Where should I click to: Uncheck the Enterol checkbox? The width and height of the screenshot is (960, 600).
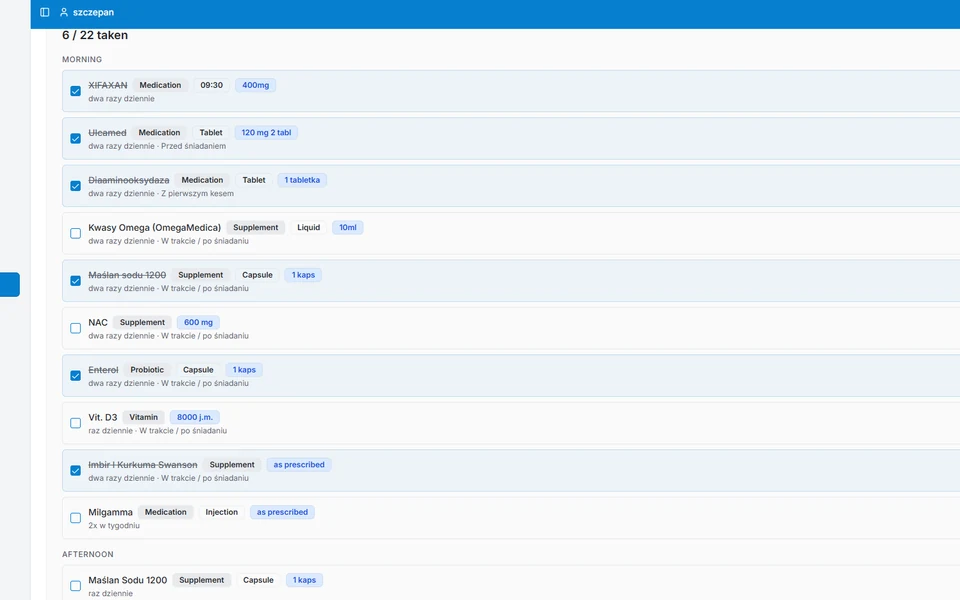tap(75, 376)
